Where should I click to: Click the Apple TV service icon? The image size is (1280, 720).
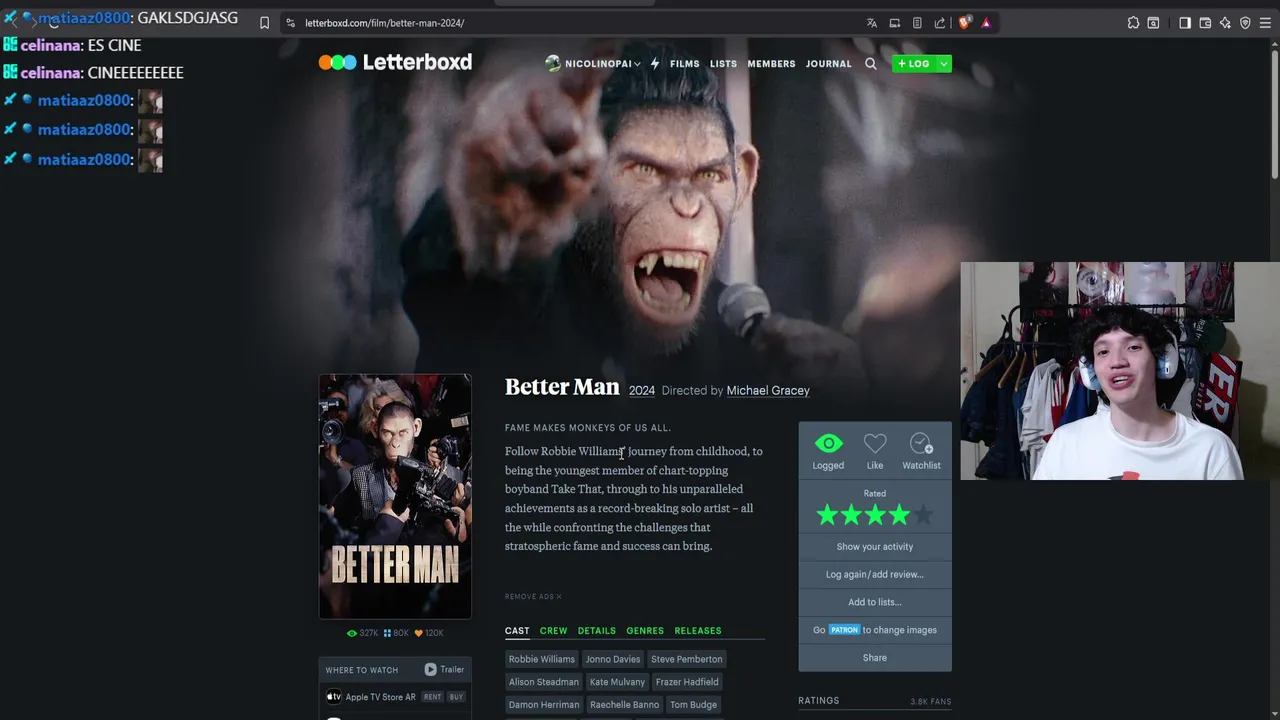click(x=334, y=697)
